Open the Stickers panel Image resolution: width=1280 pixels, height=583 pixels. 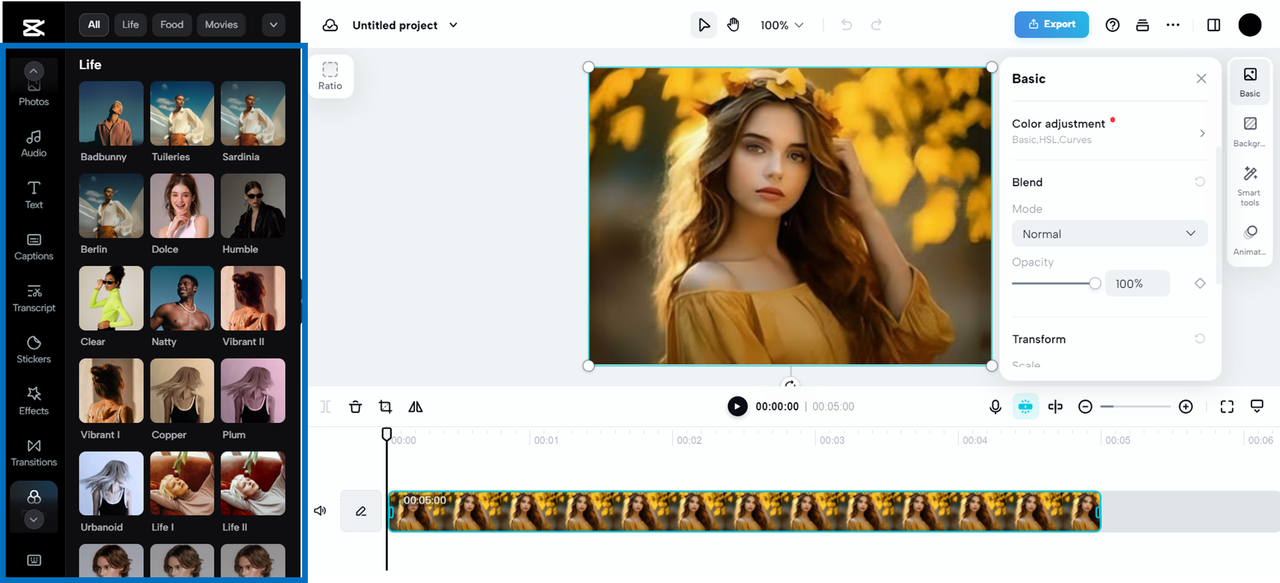click(34, 350)
